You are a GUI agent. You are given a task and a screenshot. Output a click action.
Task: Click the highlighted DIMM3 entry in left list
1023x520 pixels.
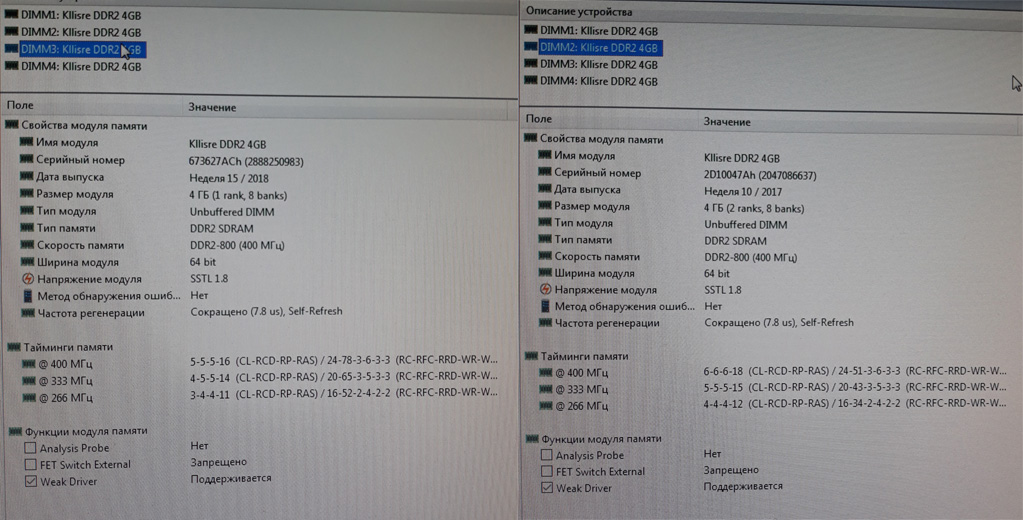81,49
